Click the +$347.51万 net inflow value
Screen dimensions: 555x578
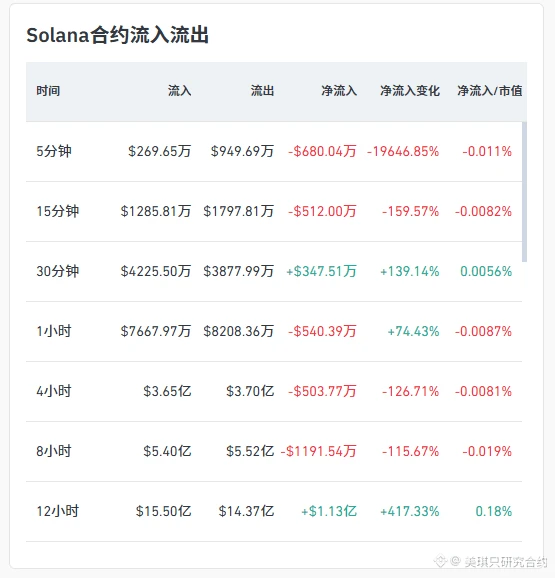coord(321,271)
